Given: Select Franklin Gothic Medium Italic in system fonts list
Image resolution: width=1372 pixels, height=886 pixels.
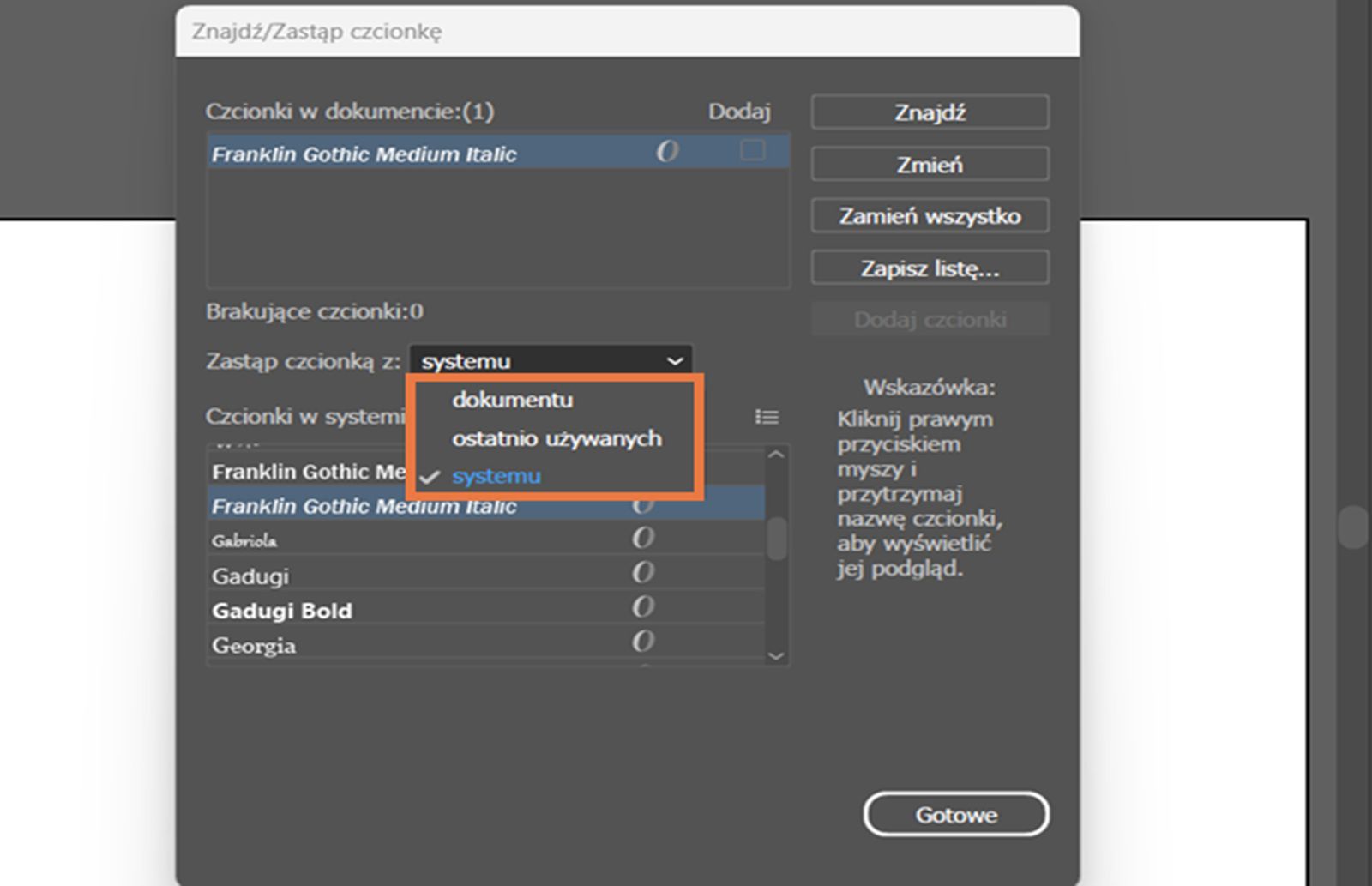Looking at the screenshot, I should click(486, 504).
